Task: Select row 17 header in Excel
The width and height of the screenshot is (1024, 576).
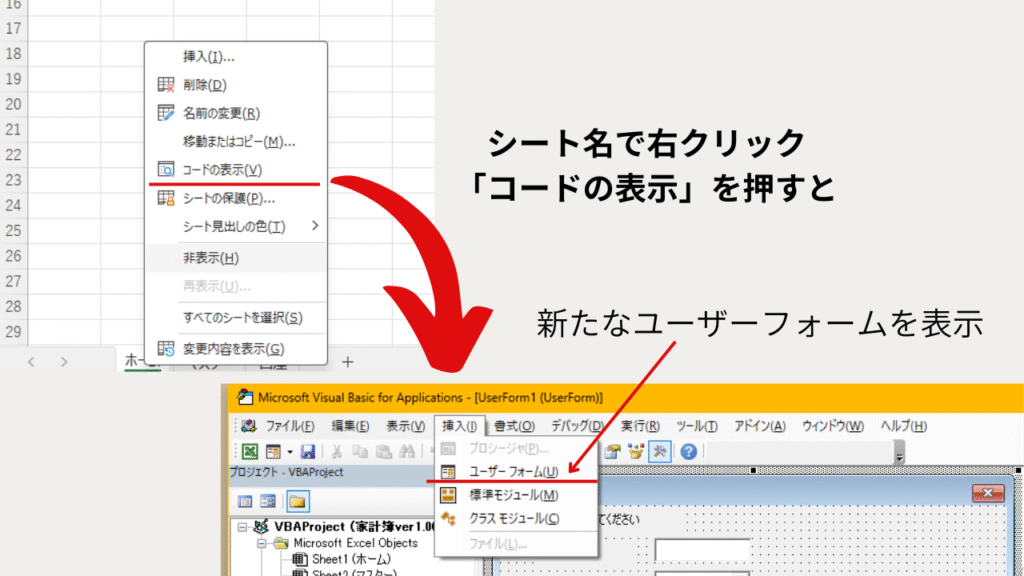Action: (x=13, y=29)
